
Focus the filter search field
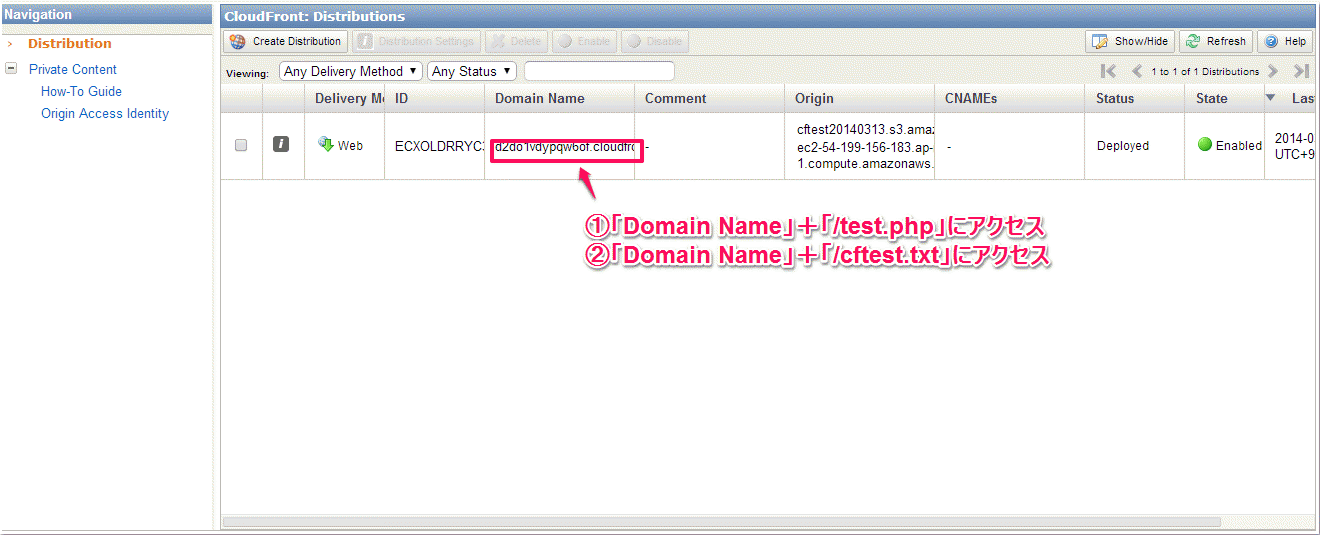click(x=599, y=71)
